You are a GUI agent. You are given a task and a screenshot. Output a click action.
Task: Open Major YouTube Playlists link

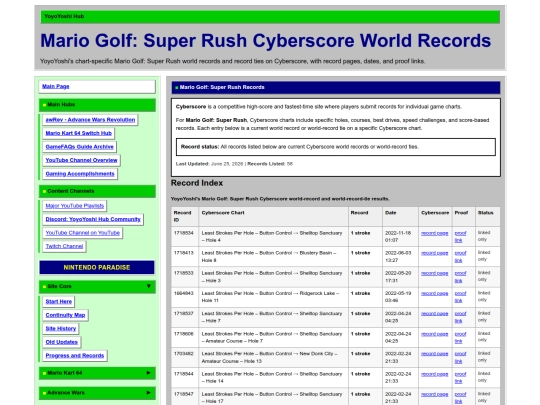tap(75, 206)
